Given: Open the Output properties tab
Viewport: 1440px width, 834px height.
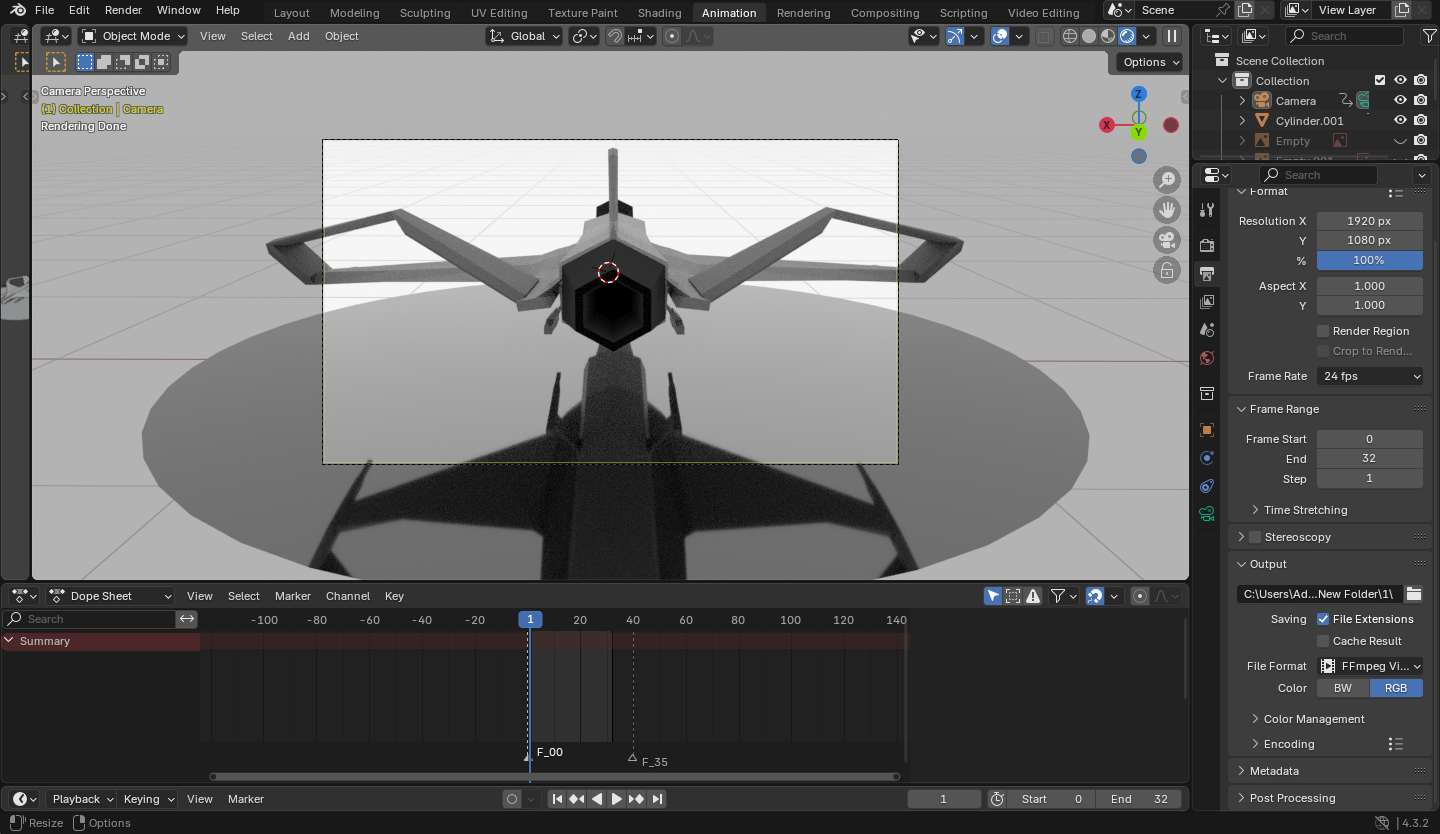Looking at the screenshot, I should pyautogui.click(x=1207, y=273).
